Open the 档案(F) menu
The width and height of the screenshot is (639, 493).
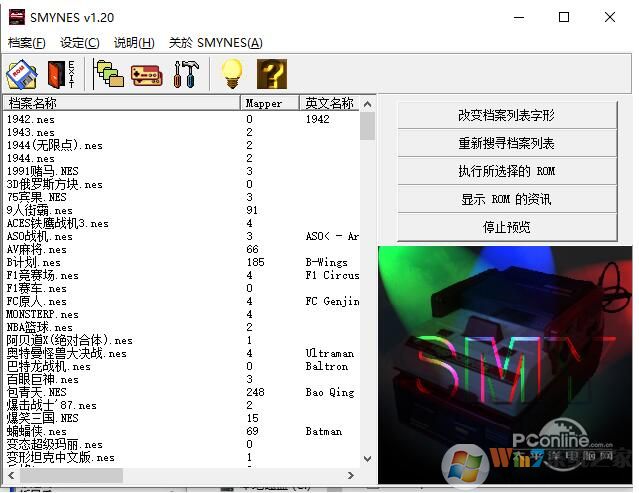[27, 42]
